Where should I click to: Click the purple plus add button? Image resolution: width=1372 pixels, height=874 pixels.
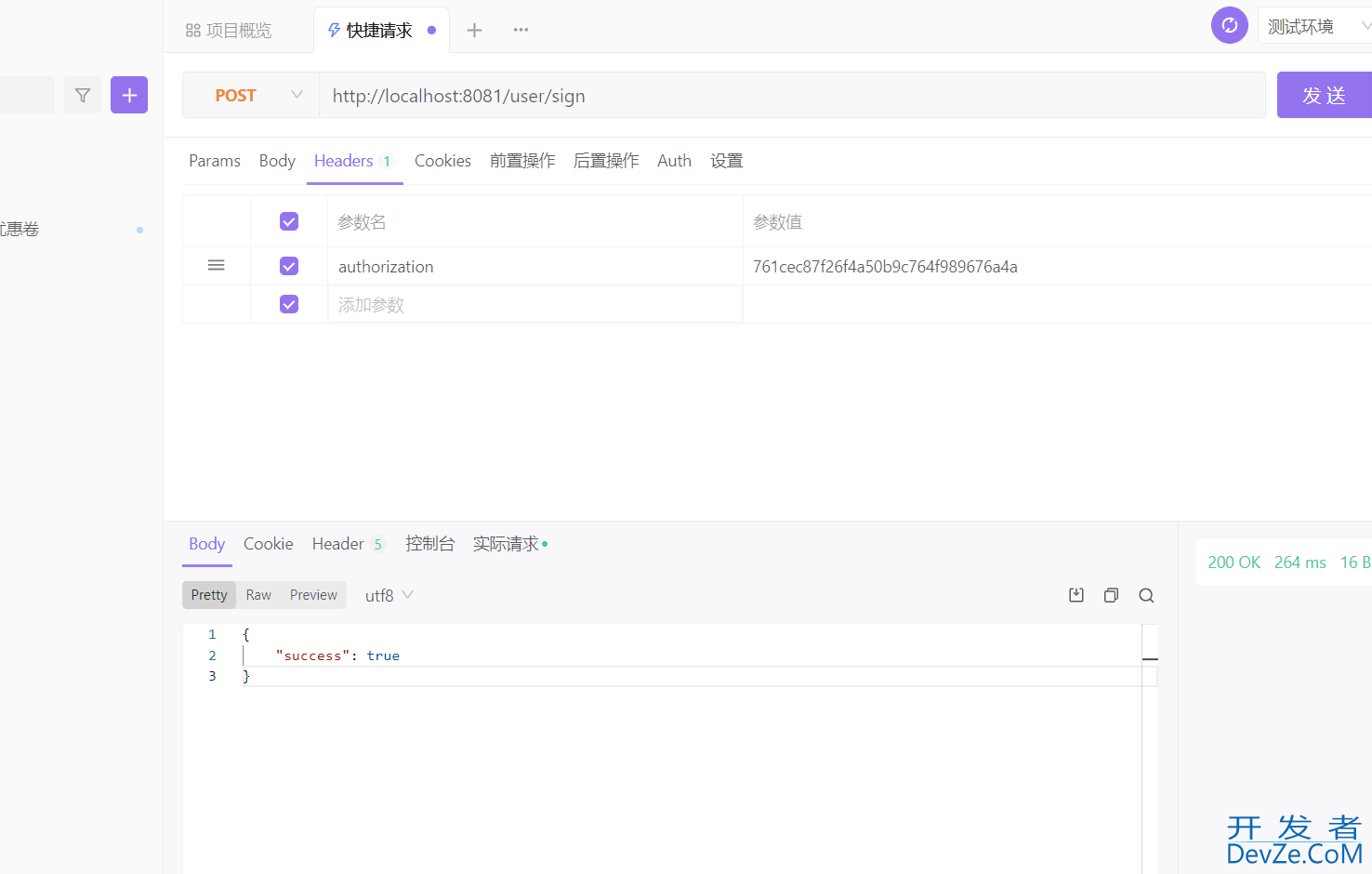tap(129, 95)
